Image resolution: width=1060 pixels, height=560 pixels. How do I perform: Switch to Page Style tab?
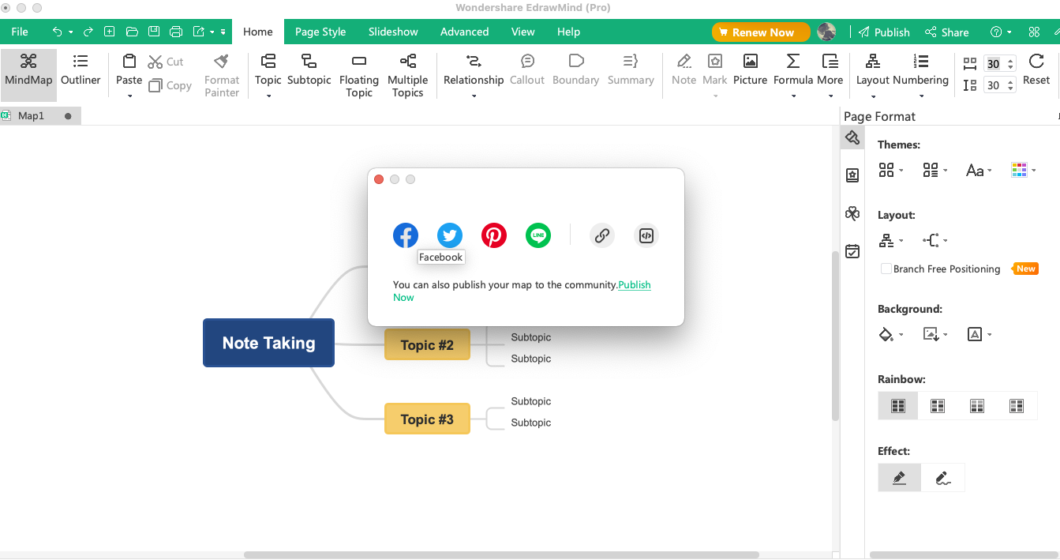pos(320,32)
